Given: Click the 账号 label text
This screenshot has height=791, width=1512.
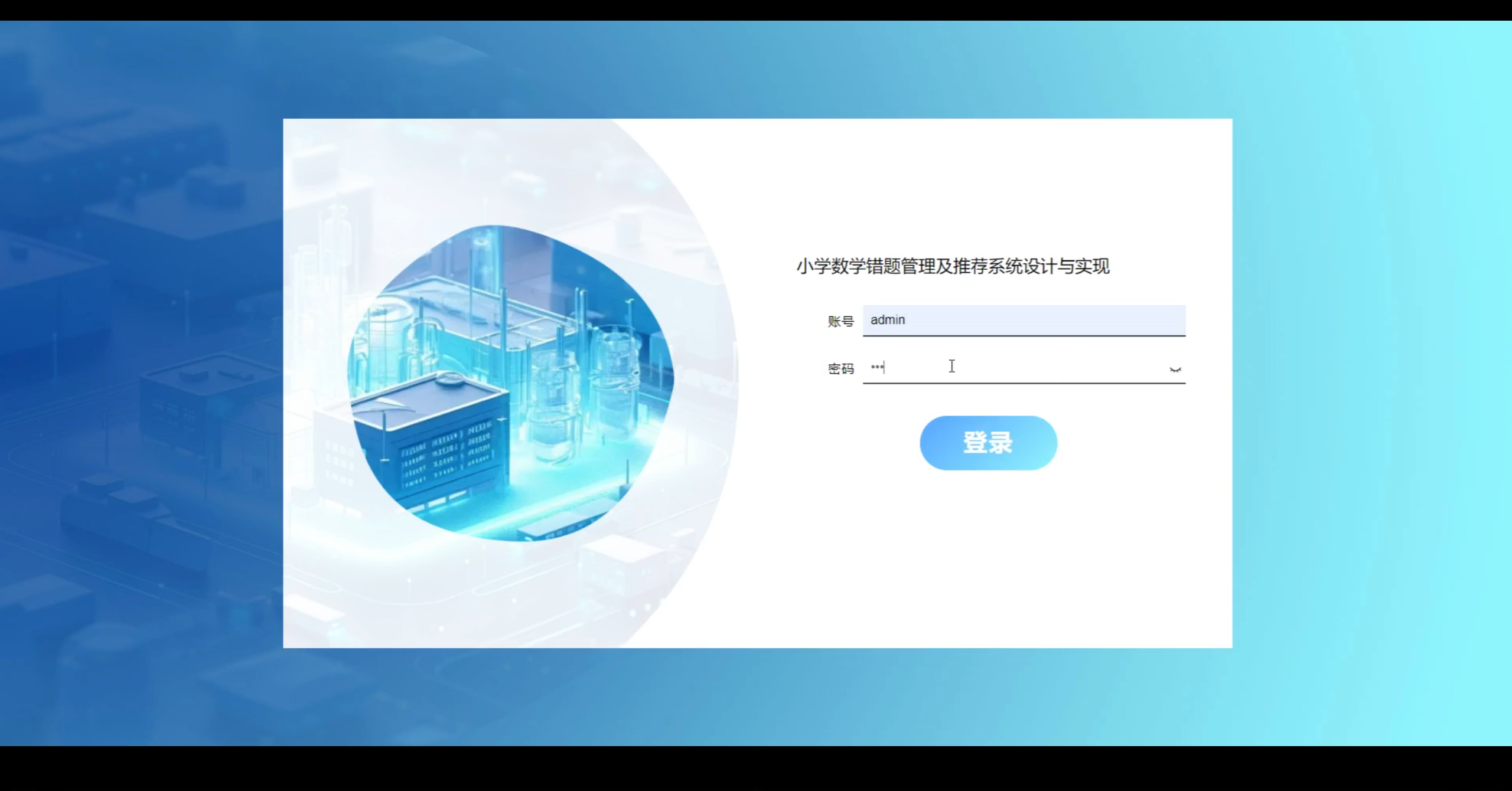Looking at the screenshot, I should pos(840,321).
